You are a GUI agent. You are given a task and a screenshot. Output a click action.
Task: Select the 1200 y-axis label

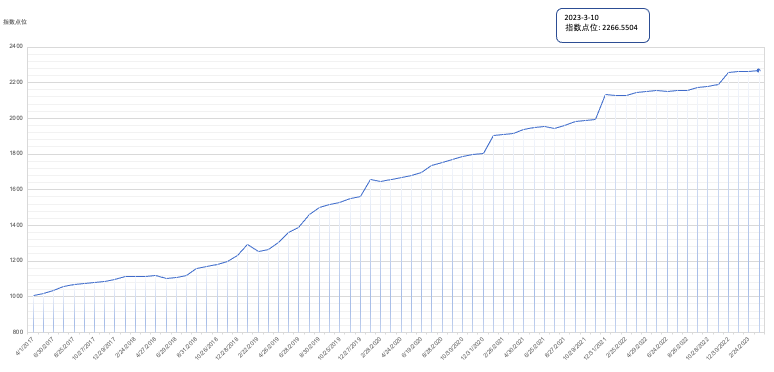pos(16,261)
